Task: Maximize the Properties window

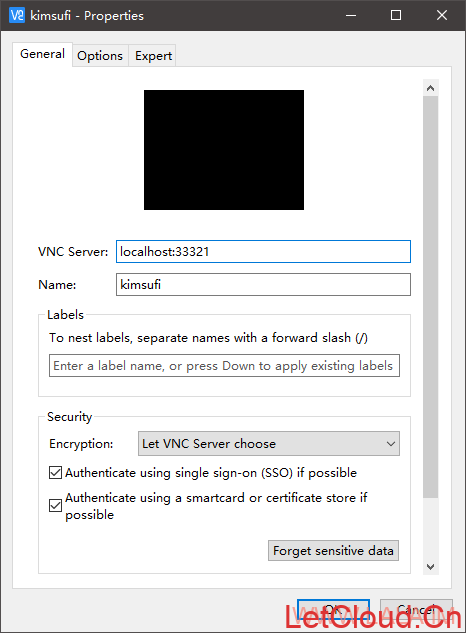Action: 396,15
